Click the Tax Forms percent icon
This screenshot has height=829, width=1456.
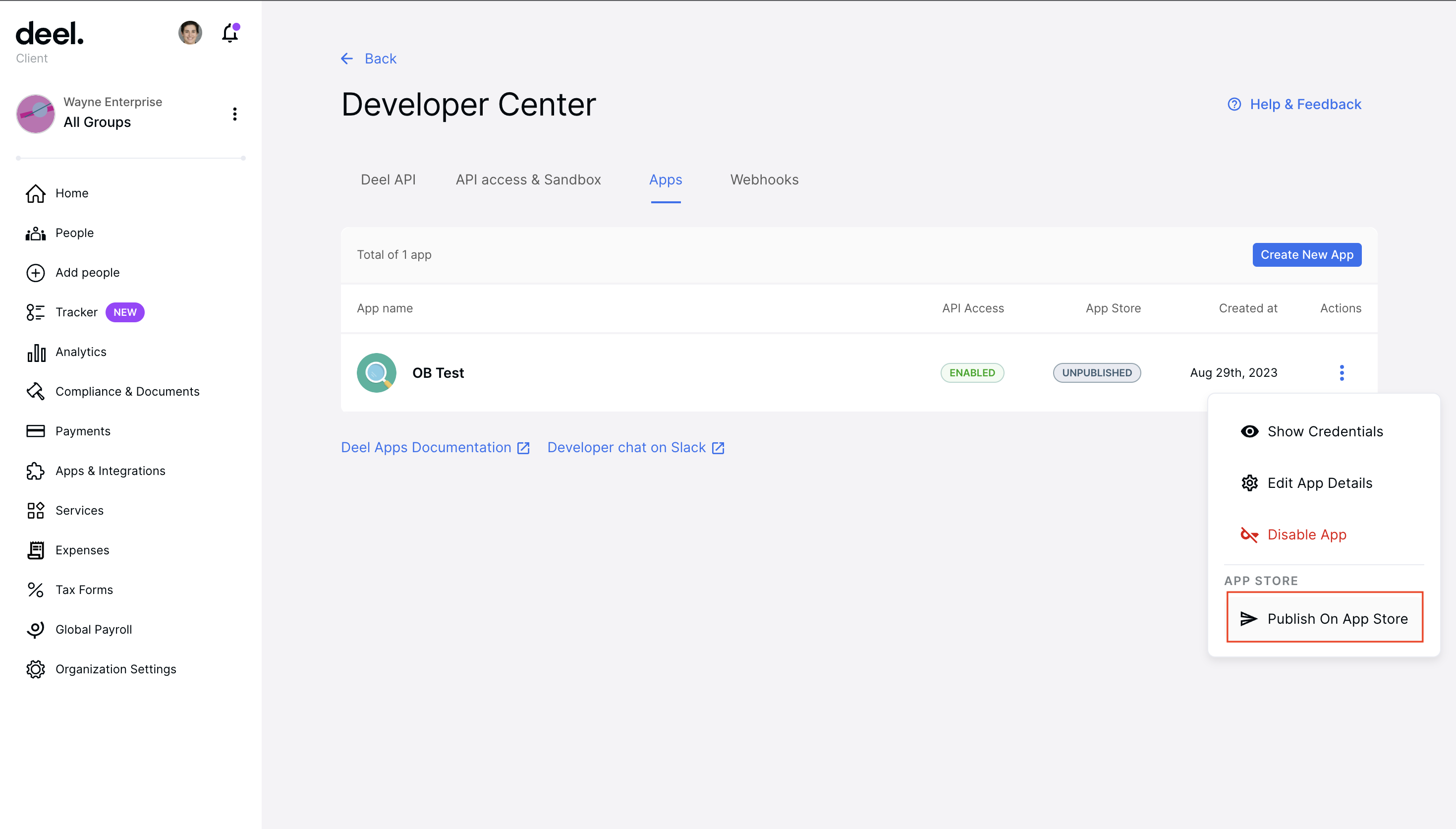(x=35, y=590)
